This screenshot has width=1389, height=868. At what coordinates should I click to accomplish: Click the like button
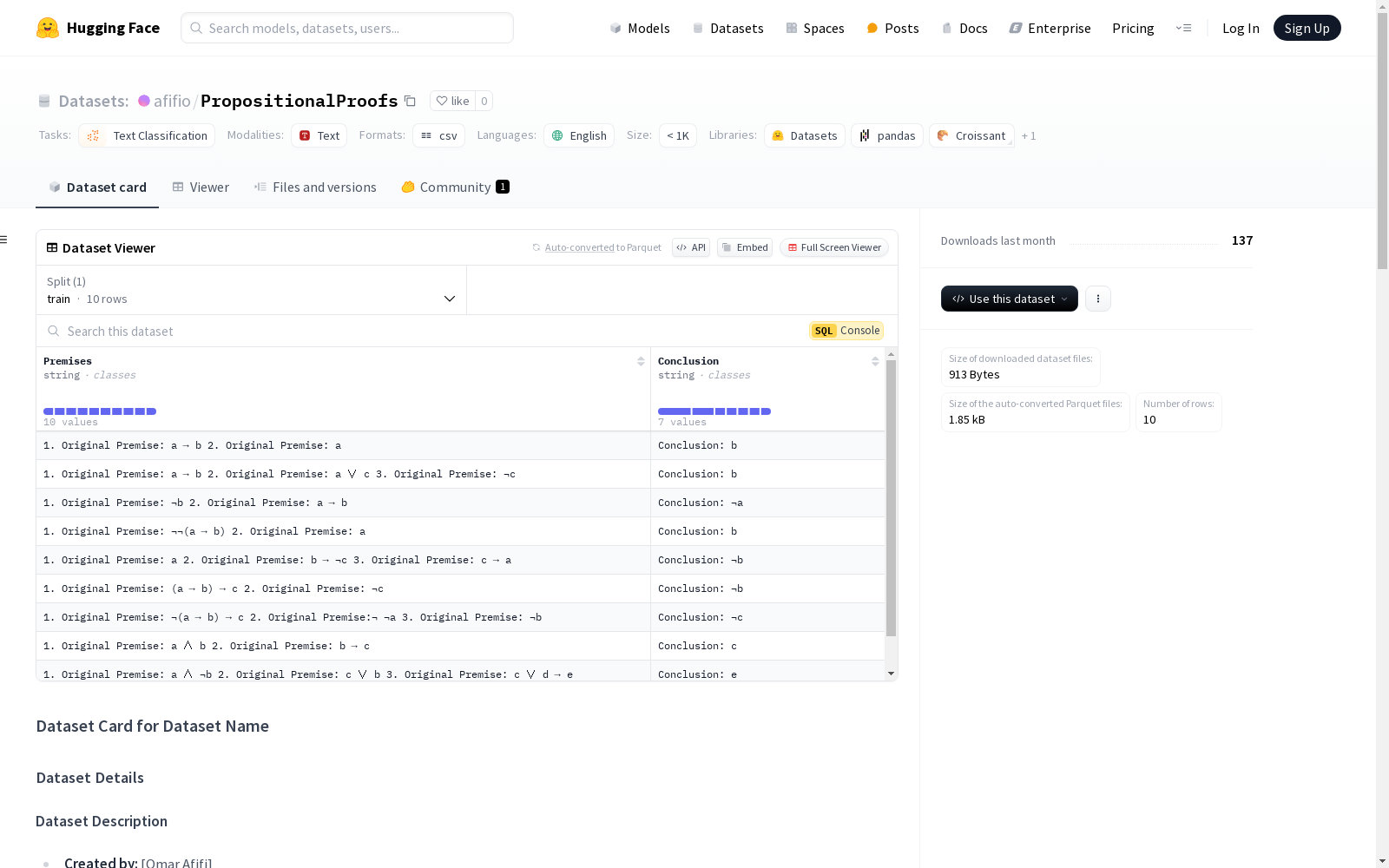pyautogui.click(x=452, y=101)
